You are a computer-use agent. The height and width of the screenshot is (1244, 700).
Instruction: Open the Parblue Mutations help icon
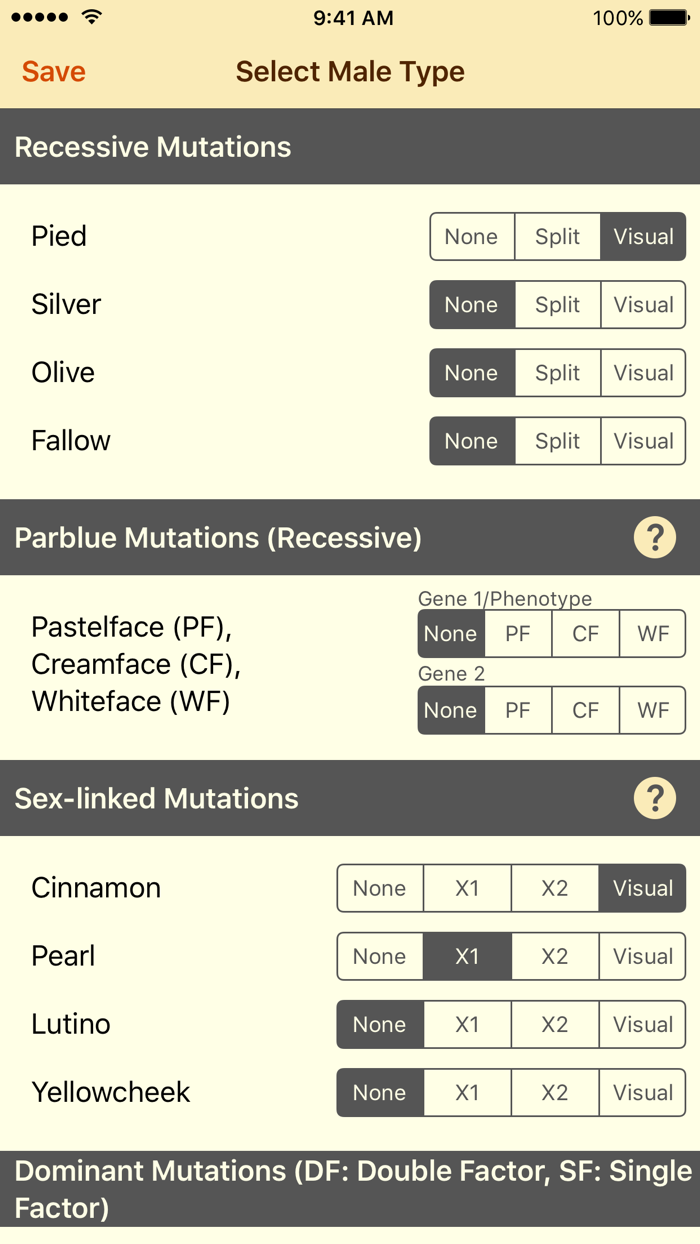point(655,537)
